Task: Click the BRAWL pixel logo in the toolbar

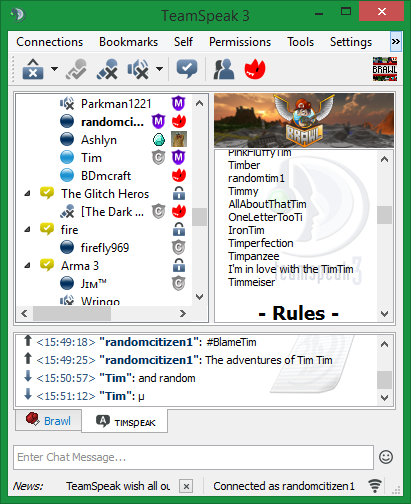Action: coord(385,69)
